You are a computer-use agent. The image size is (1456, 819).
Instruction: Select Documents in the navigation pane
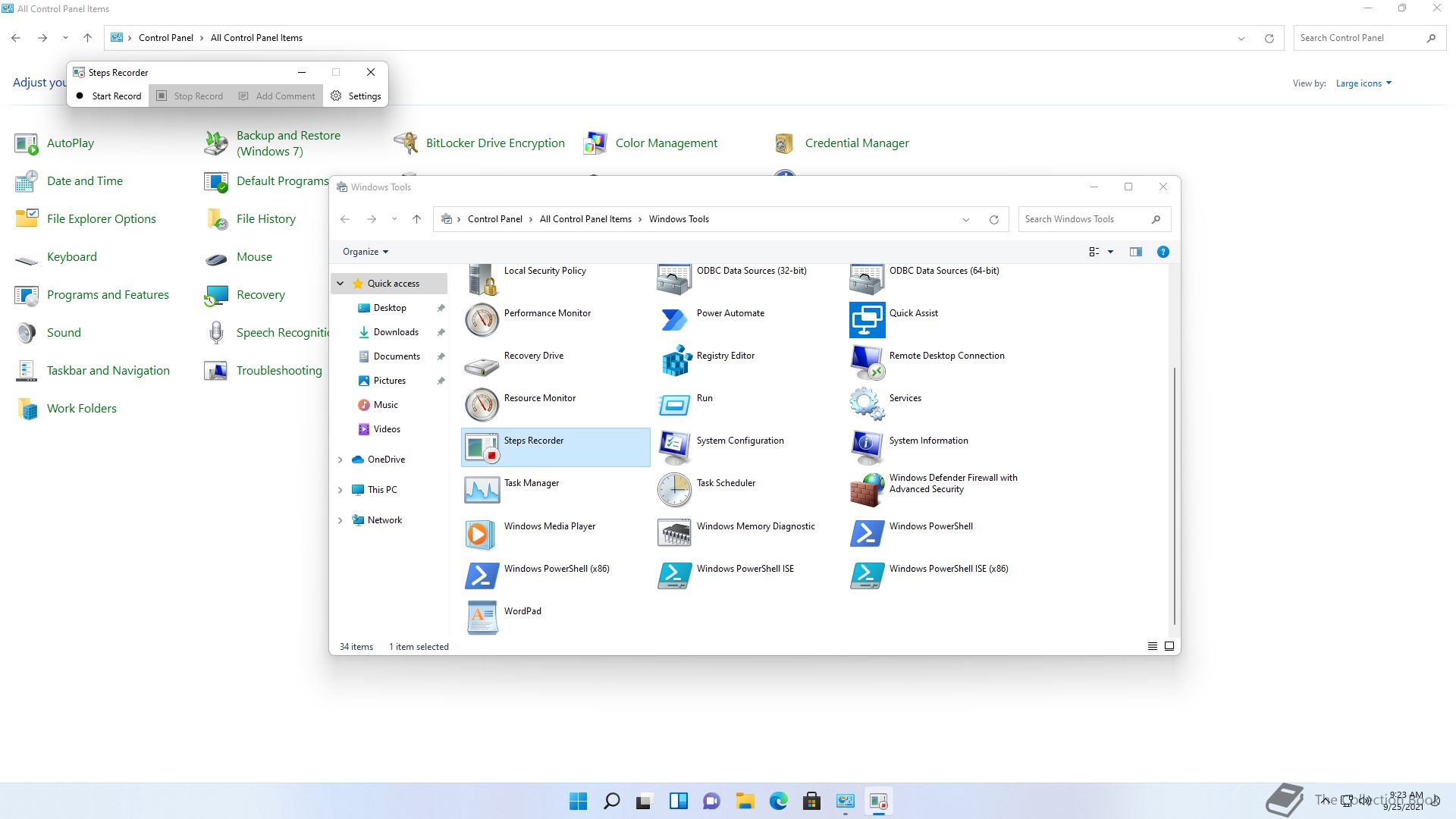coord(397,356)
